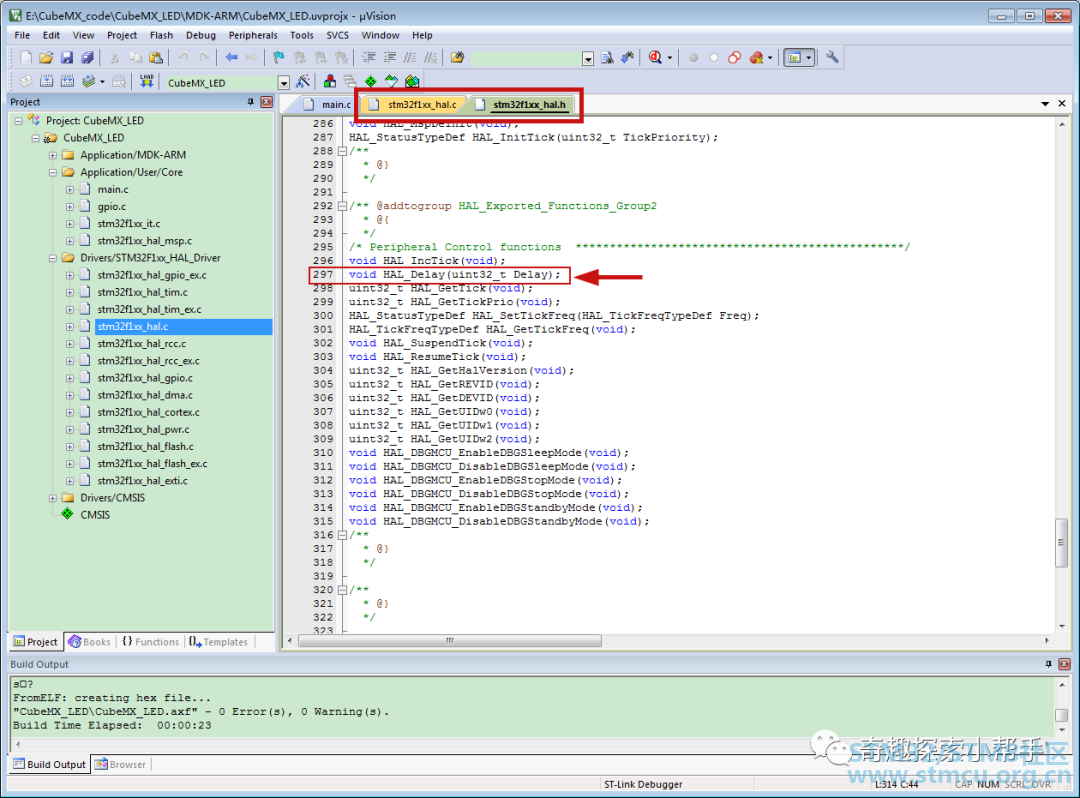Pin the Project panel with the pushpin

(251, 102)
